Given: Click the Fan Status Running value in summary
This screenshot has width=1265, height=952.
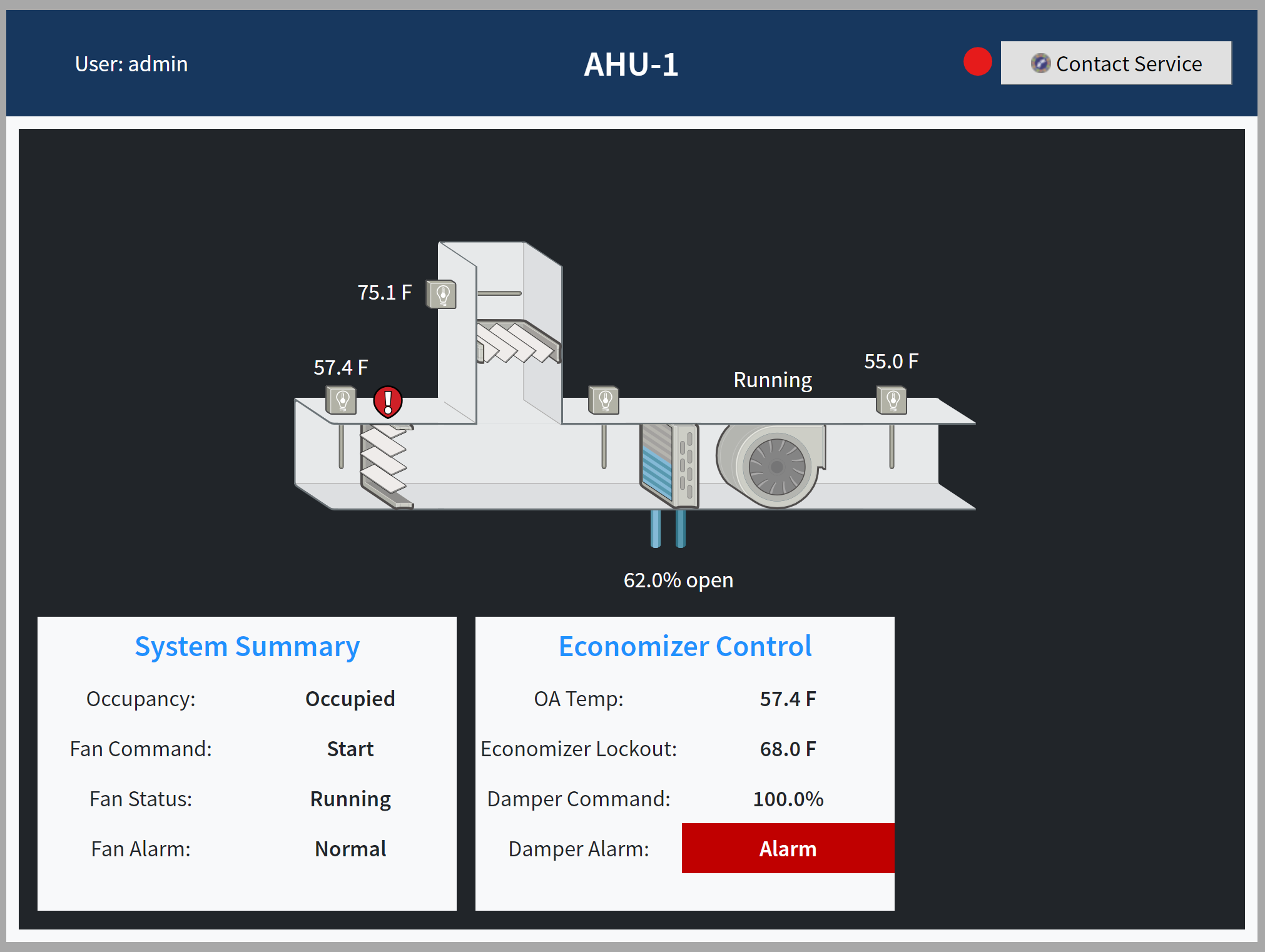Looking at the screenshot, I should [350, 799].
